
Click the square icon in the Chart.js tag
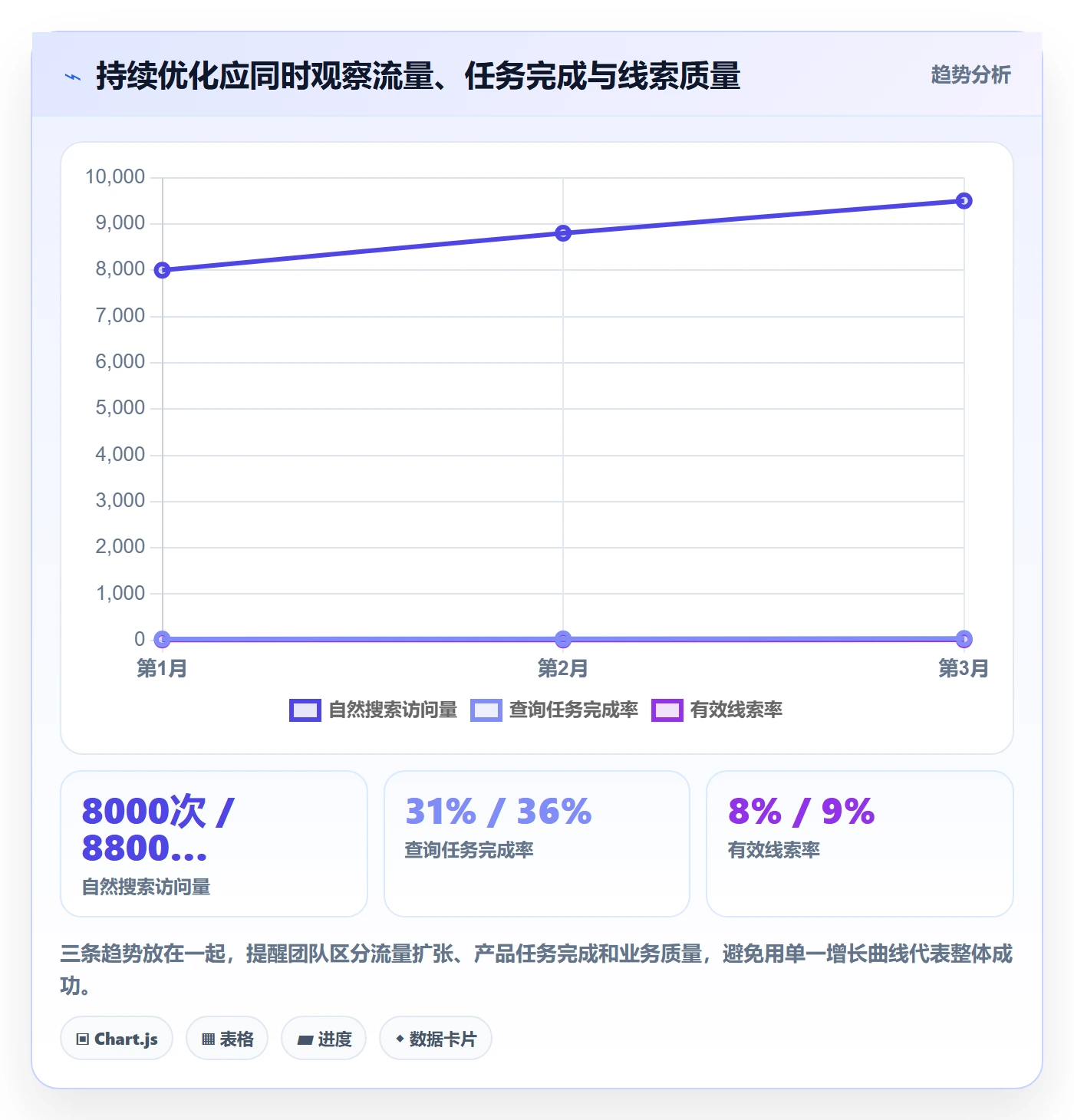point(83,1039)
